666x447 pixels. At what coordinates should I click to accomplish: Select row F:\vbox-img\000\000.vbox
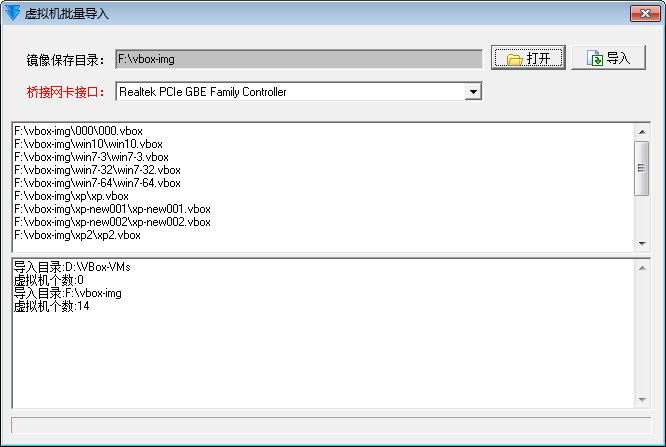79,131
